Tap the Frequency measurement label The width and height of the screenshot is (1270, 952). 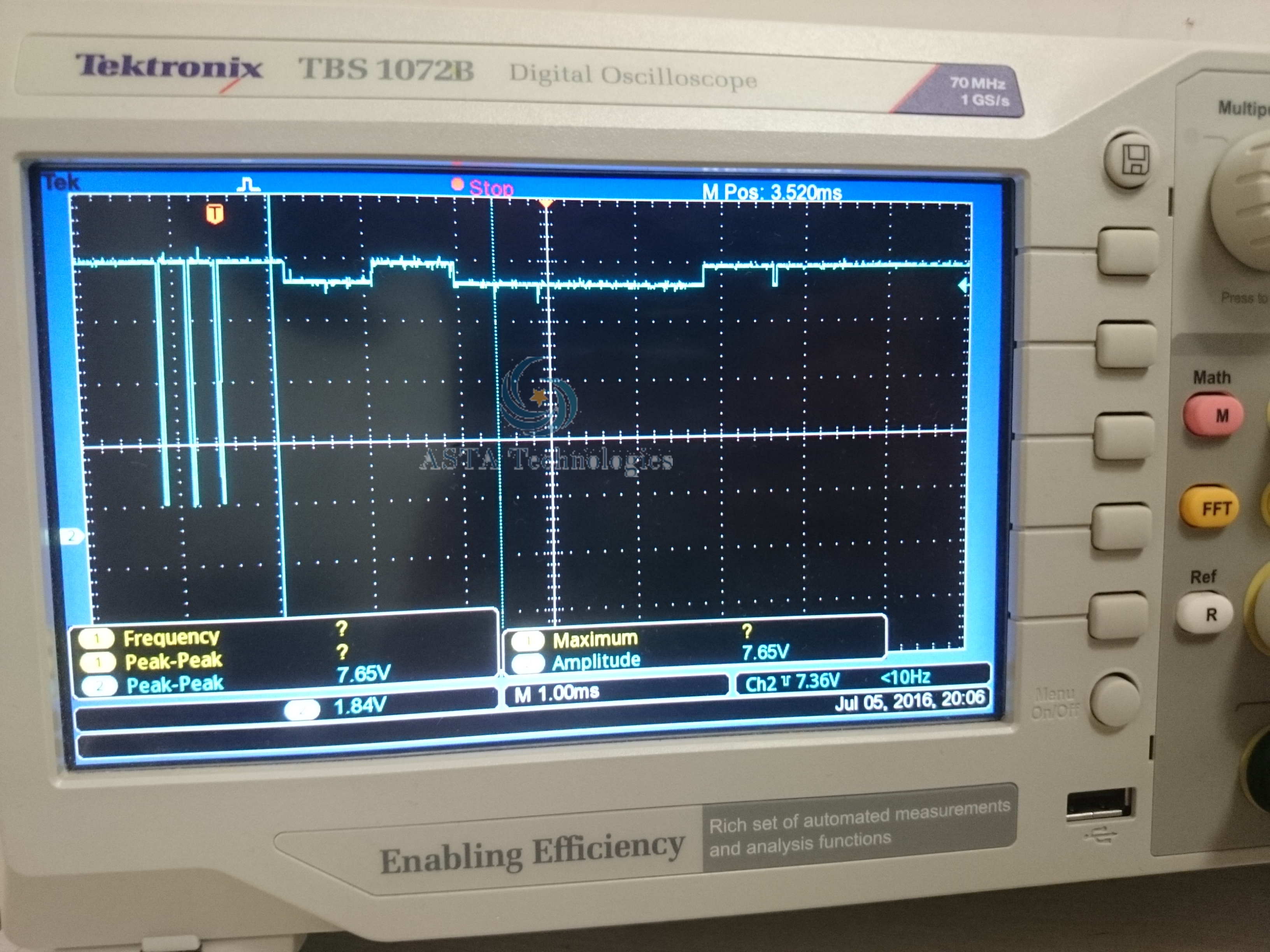coord(171,637)
